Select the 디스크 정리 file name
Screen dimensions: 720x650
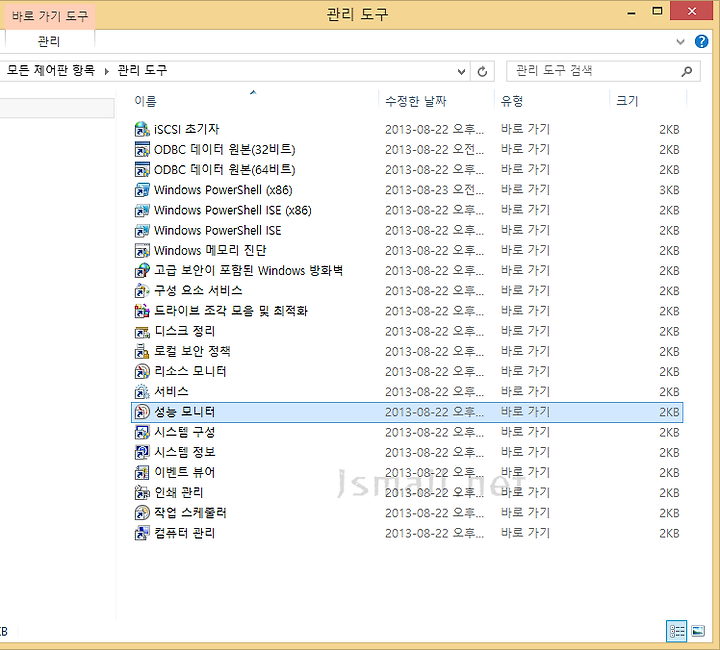(x=185, y=331)
